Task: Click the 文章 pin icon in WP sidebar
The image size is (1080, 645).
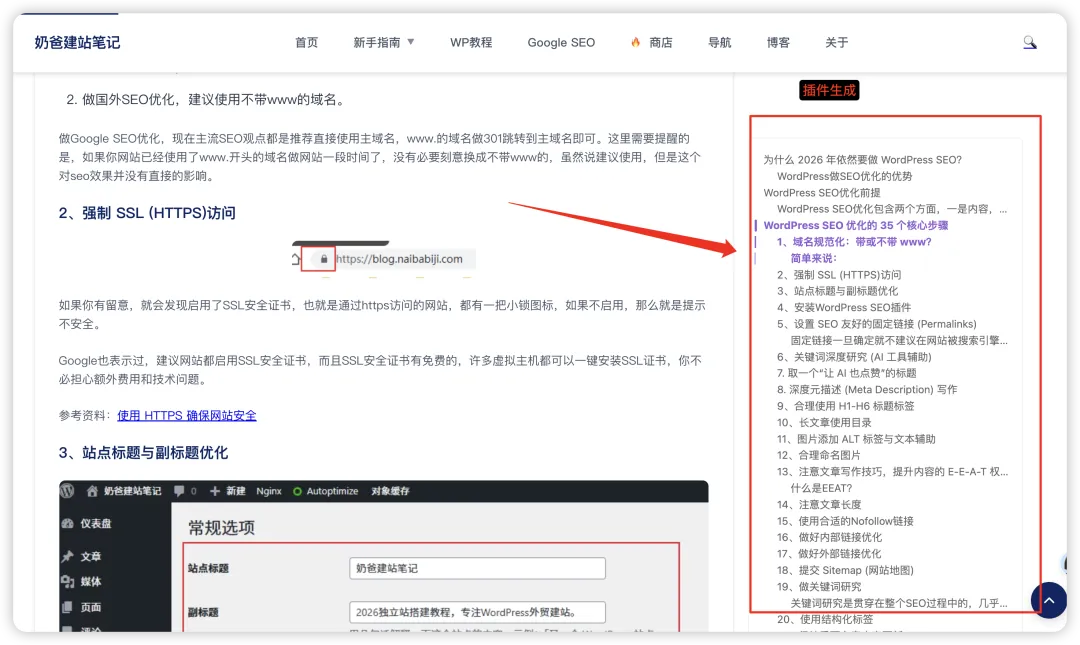Action: tap(68, 556)
